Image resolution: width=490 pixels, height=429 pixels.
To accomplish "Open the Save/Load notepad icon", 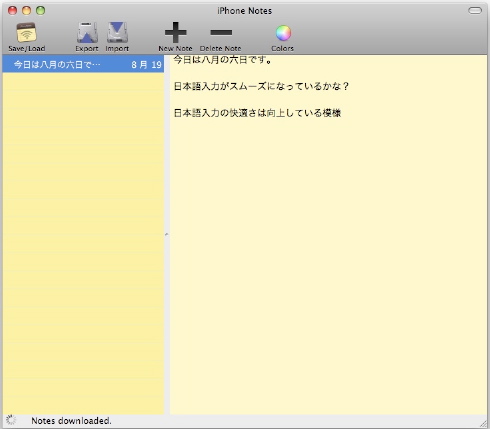I will click(x=26, y=33).
